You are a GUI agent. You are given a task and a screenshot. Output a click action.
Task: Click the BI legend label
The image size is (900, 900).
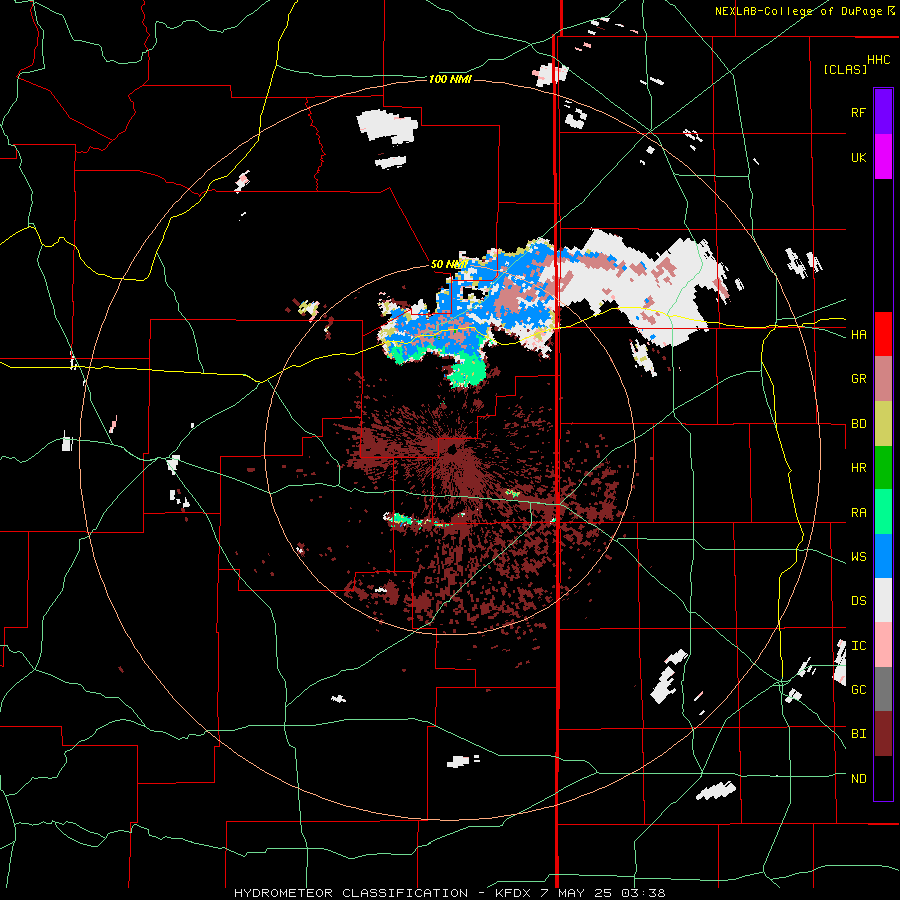pos(858,734)
